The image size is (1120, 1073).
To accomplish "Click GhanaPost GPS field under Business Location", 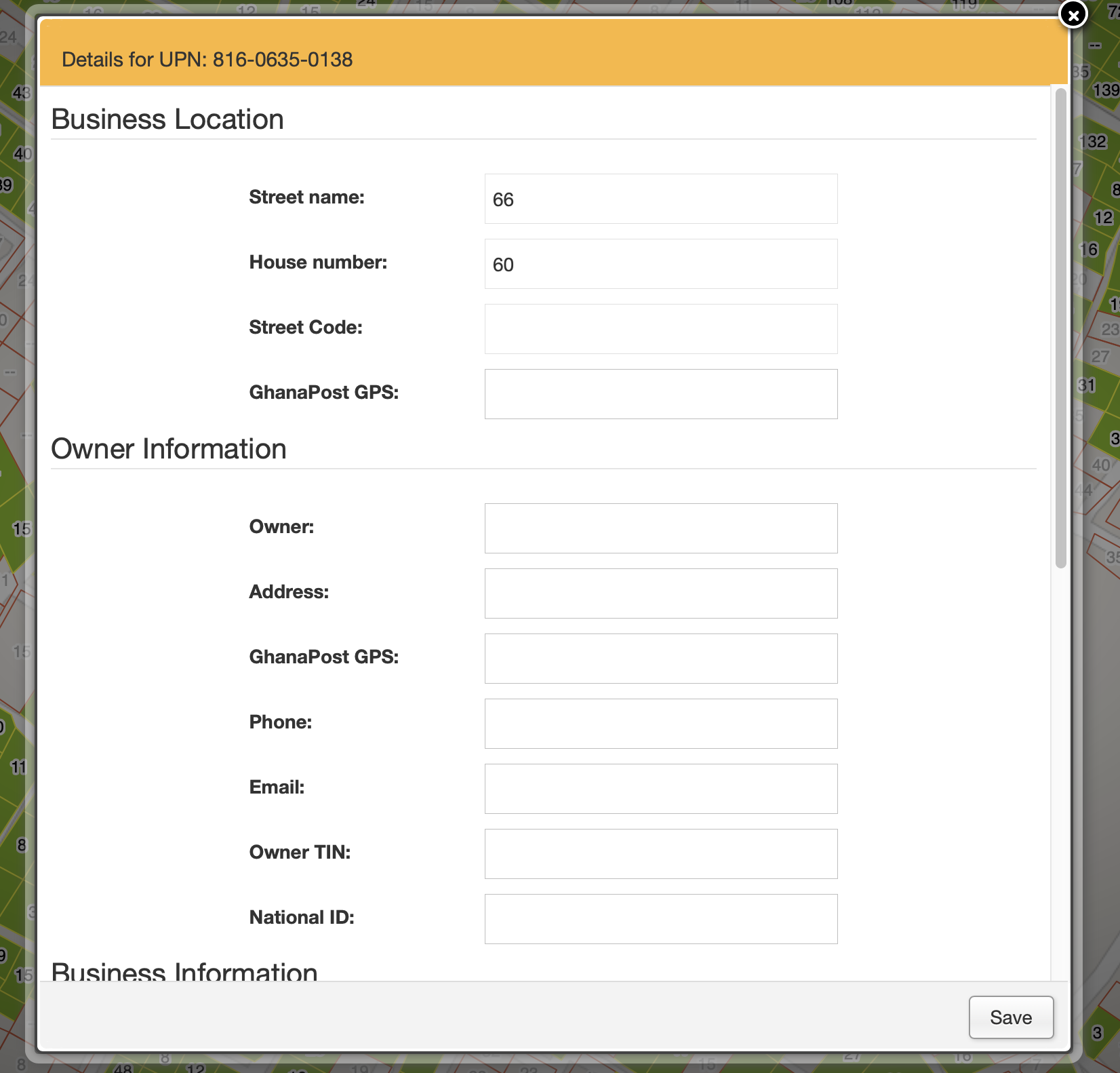I will (x=660, y=395).
